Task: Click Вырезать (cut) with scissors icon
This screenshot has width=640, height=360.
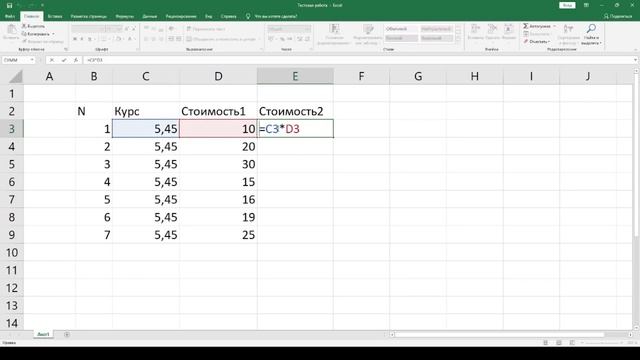Action: point(33,26)
